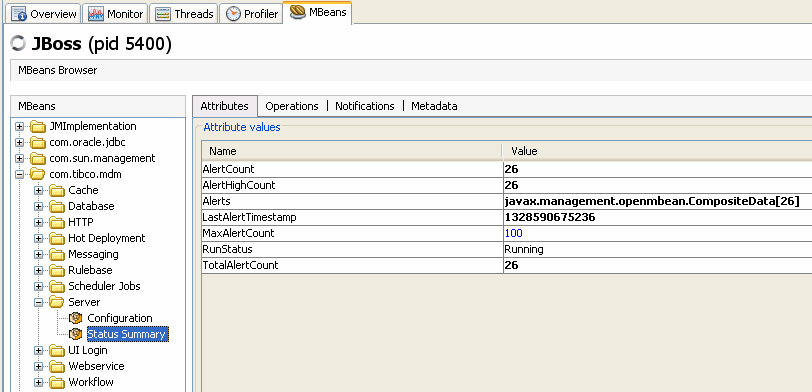Click the editable MaxAlertCount value 100

pos(513,234)
